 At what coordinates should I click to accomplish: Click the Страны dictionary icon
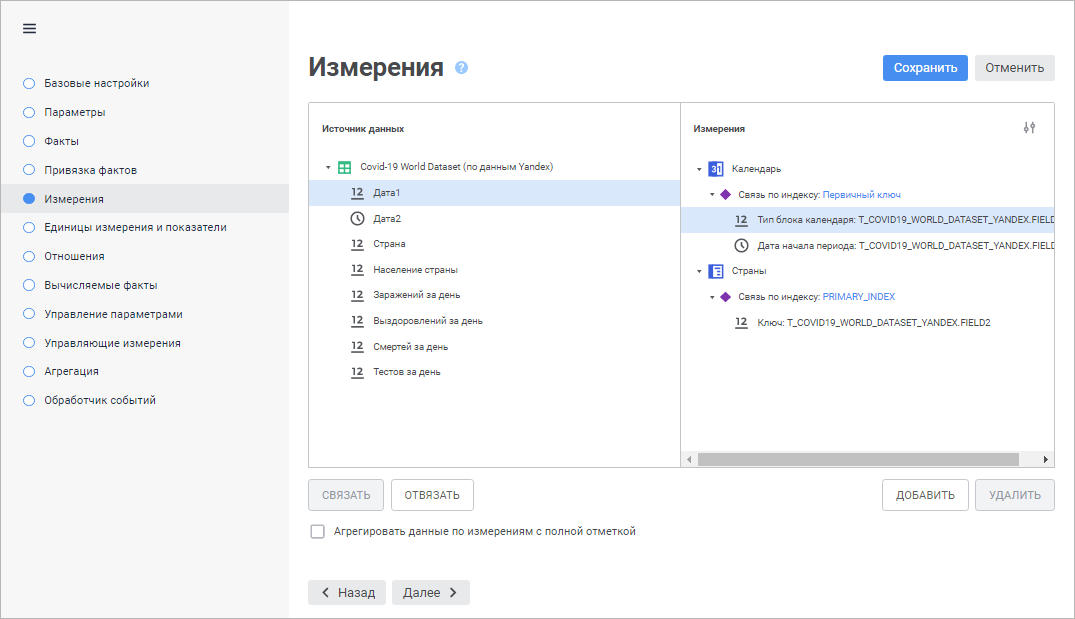715,271
